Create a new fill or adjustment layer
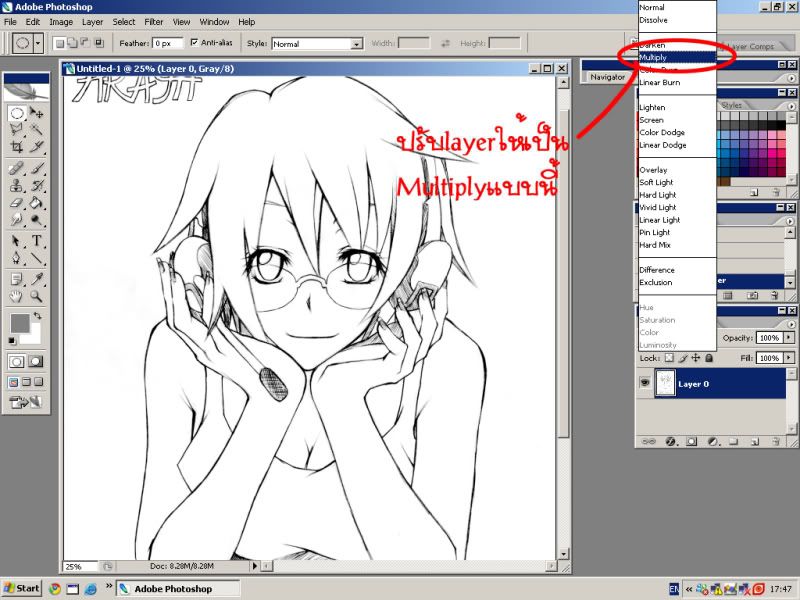Image resolution: width=800 pixels, height=600 pixels. click(x=713, y=441)
